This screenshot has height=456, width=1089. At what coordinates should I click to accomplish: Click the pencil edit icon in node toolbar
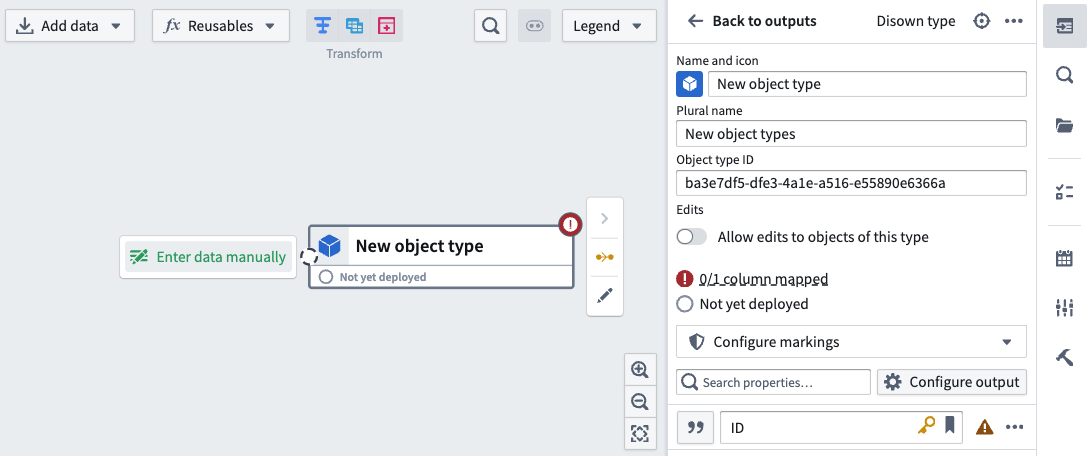[604, 295]
